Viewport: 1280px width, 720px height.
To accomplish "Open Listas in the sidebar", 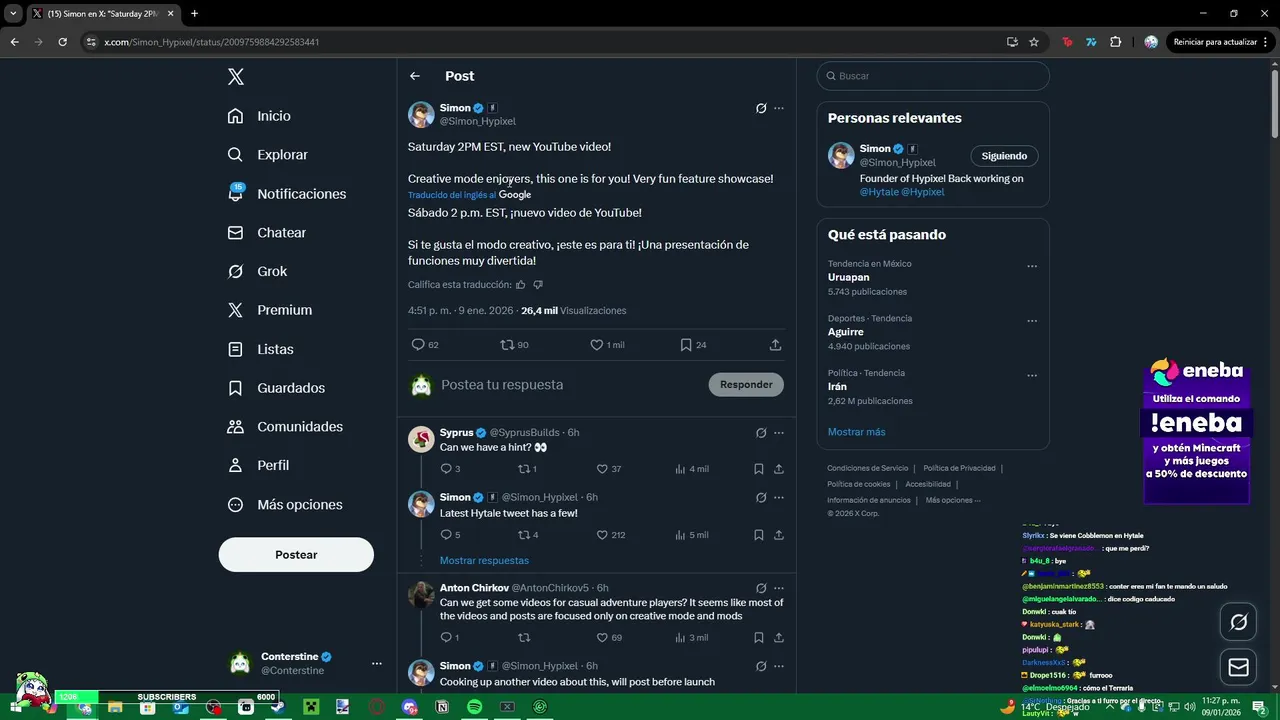I will click(260, 349).
